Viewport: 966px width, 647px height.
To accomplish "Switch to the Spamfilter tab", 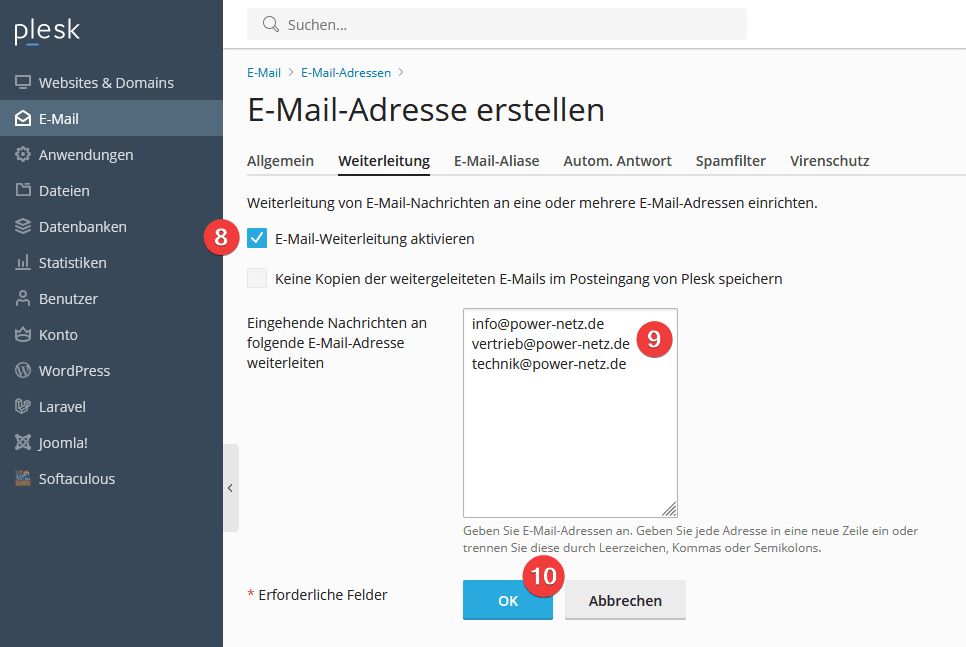I will tap(730, 160).
